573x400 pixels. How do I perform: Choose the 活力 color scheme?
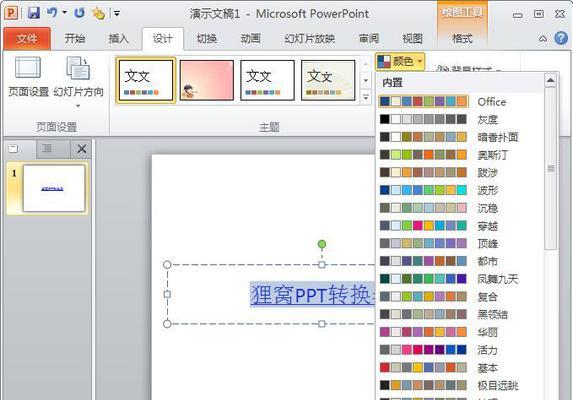[460, 350]
